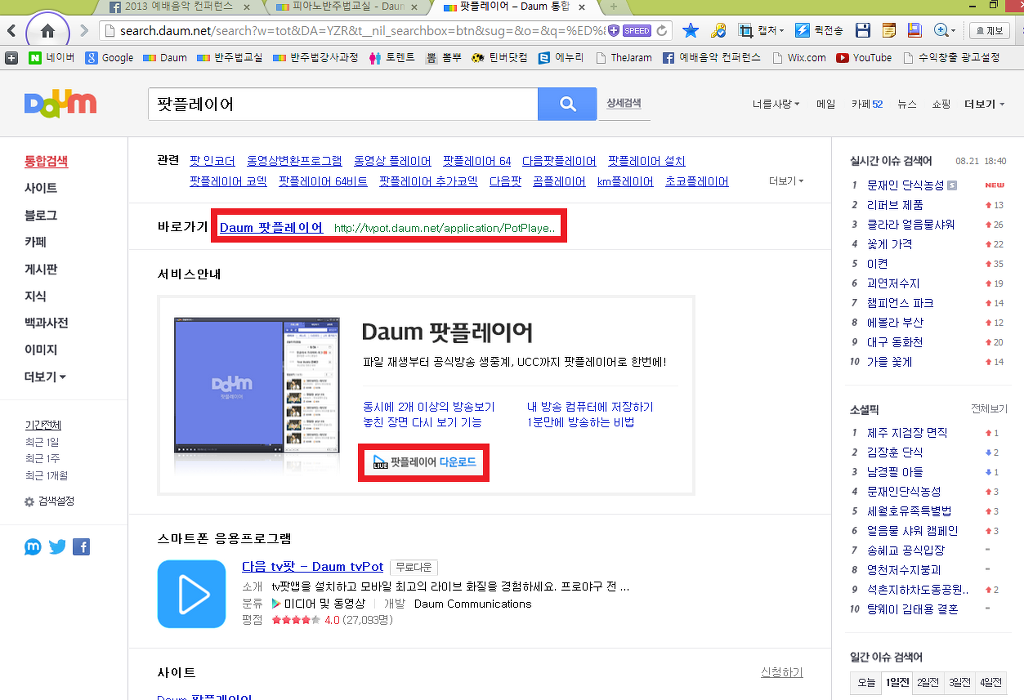Expand the related searches 더보기 toggle
Viewport: 1024px width, 700px height.
[x=786, y=181]
